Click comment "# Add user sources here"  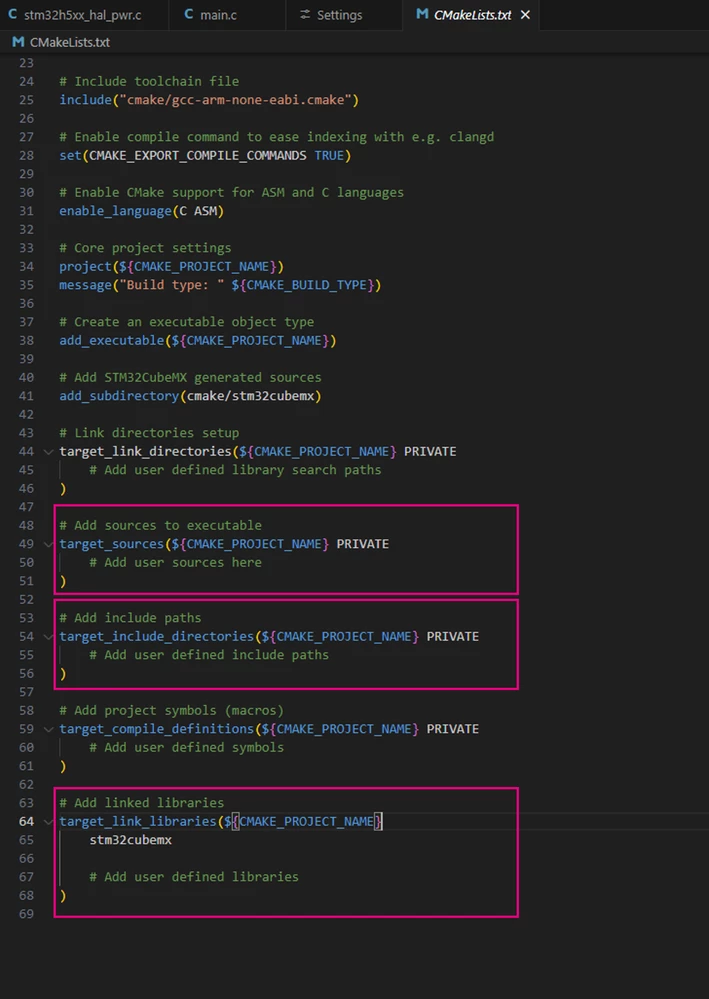point(175,563)
